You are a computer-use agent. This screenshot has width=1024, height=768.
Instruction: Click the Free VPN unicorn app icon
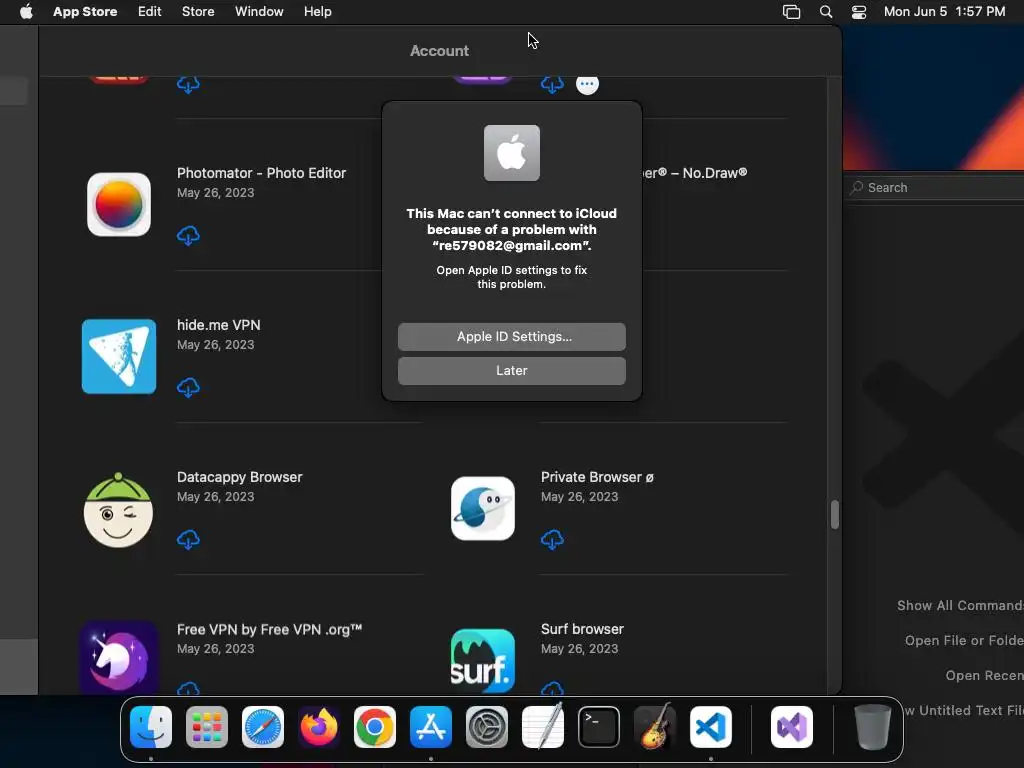[119, 657]
